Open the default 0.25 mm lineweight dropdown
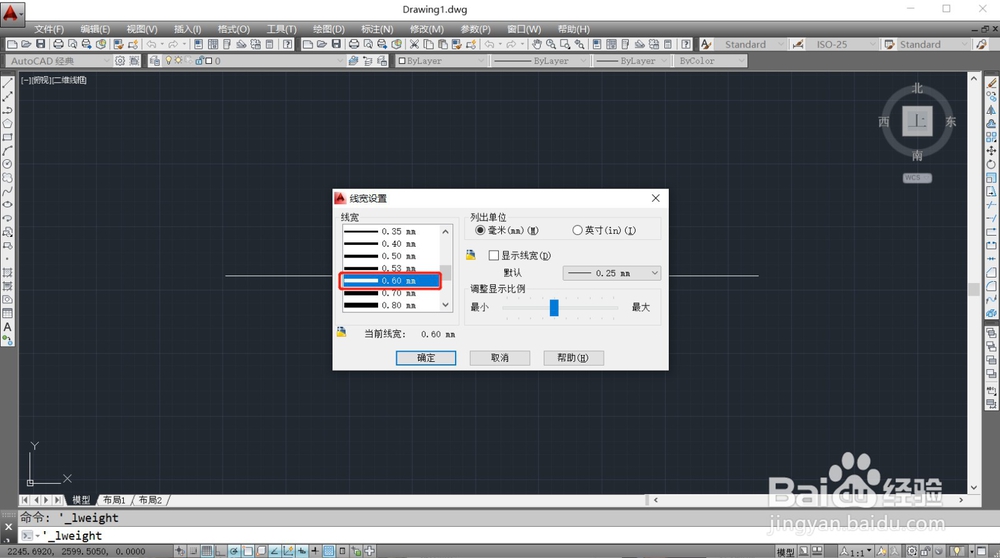 coord(612,273)
